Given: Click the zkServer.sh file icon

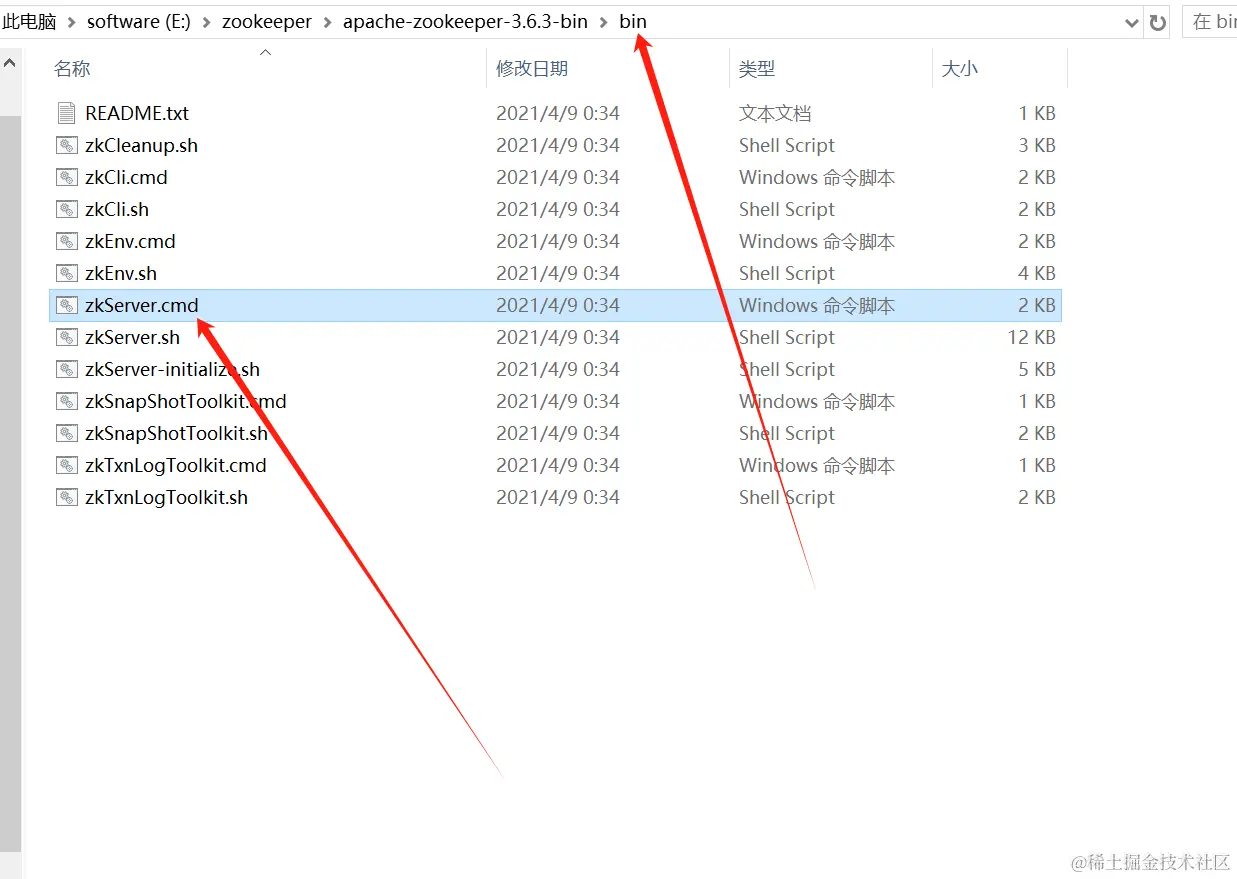Looking at the screenshot, I should click(67, 337).
